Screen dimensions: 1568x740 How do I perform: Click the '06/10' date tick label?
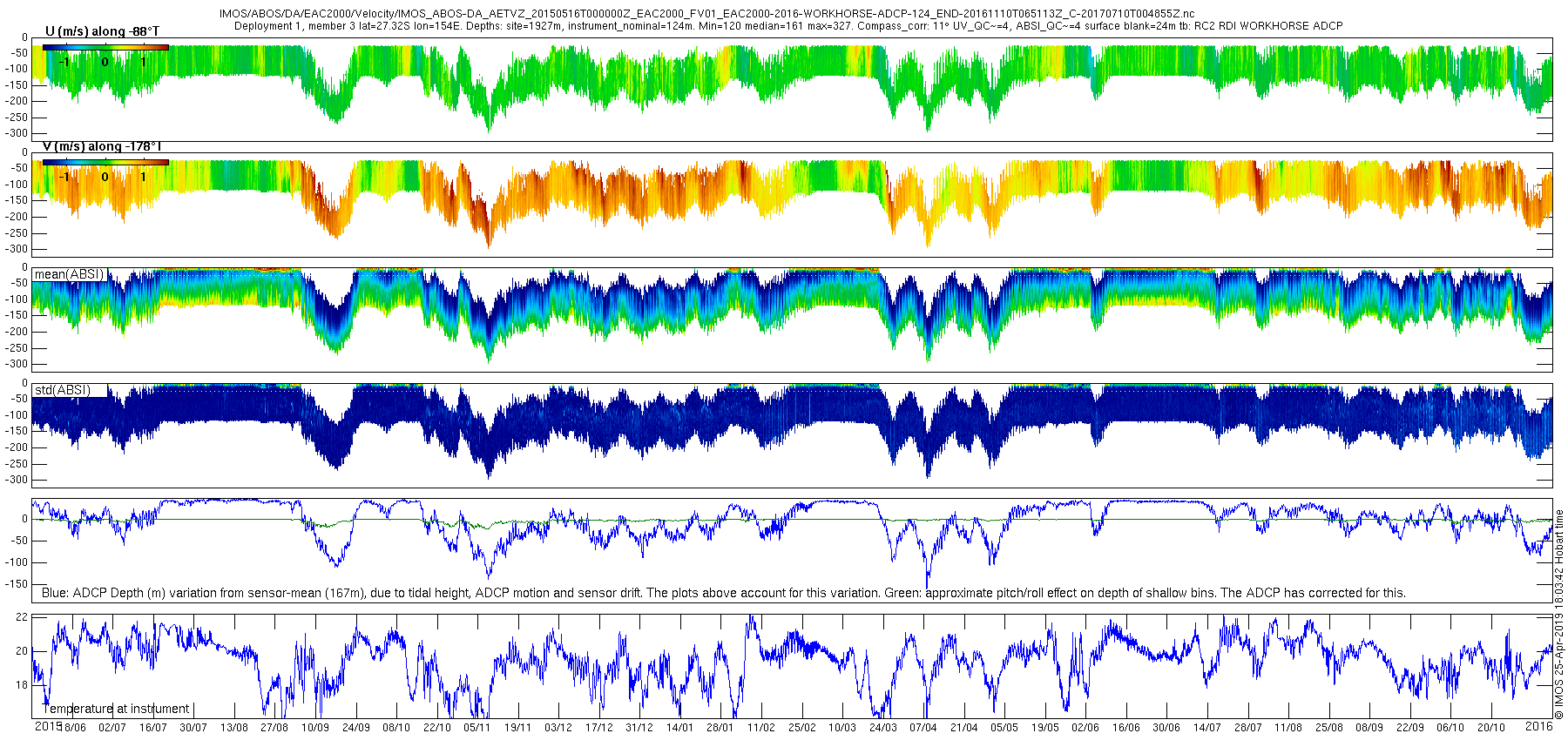coord(1450,728)
